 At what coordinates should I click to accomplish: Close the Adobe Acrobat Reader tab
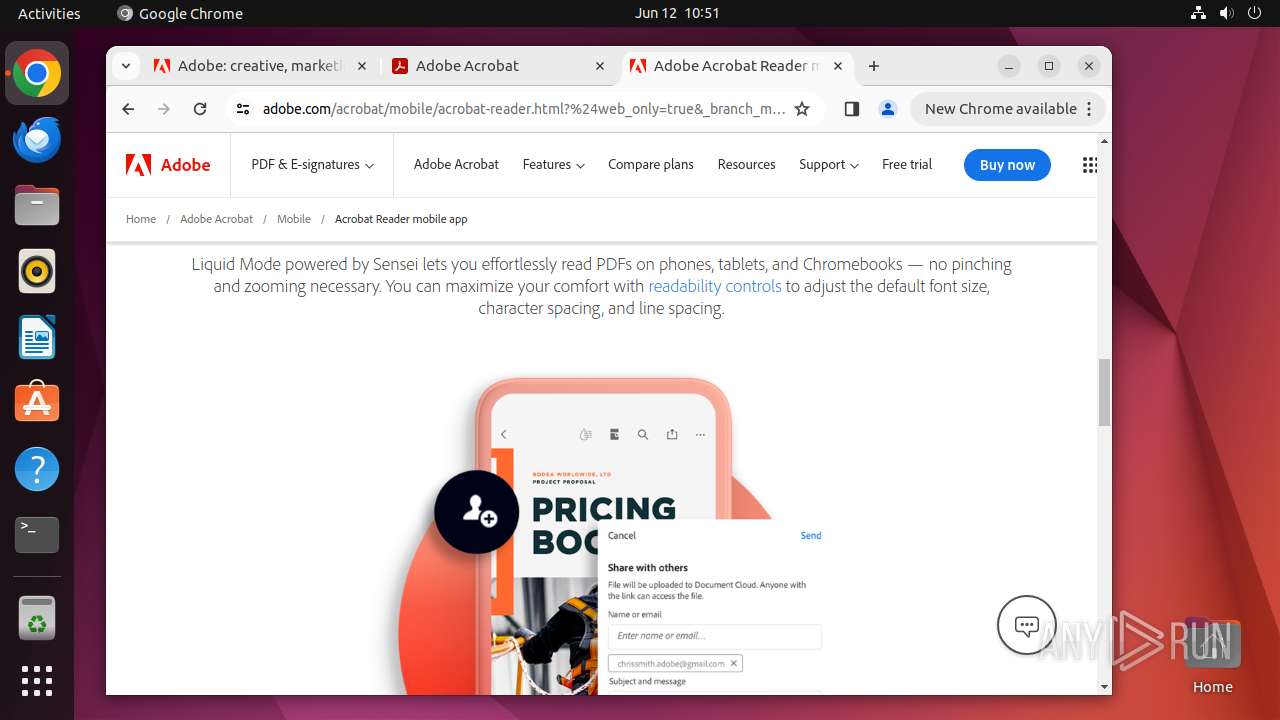point(838,66)
